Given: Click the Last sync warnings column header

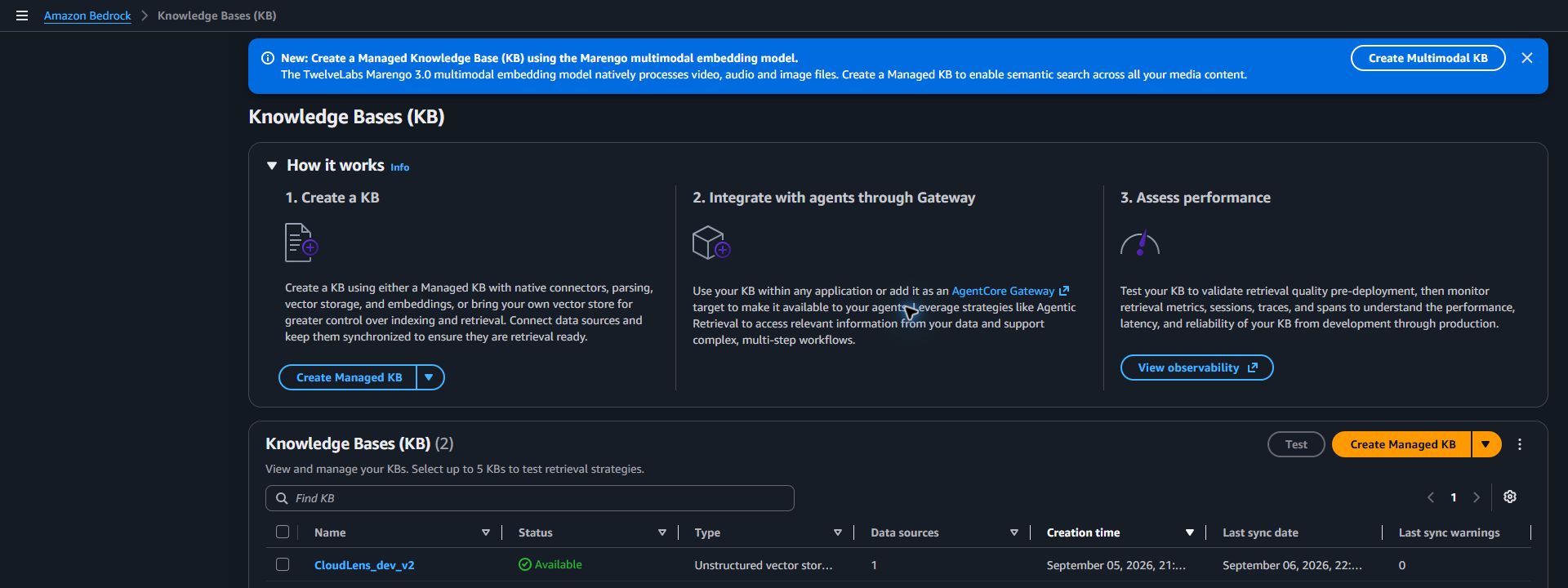Looking at the screenshot, I should point(1449,532).
